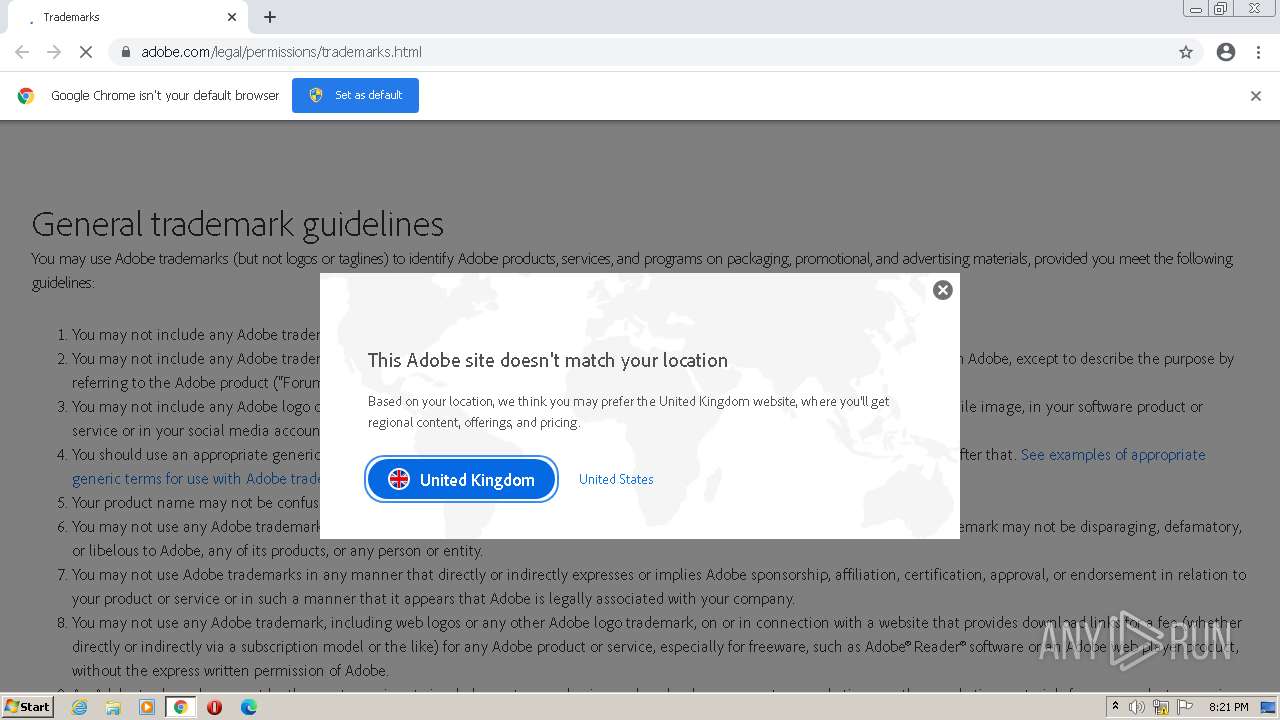The height and width of the screenshot is (720, 1280).
Task: Go forward in browser history
Action: point(54,52)
